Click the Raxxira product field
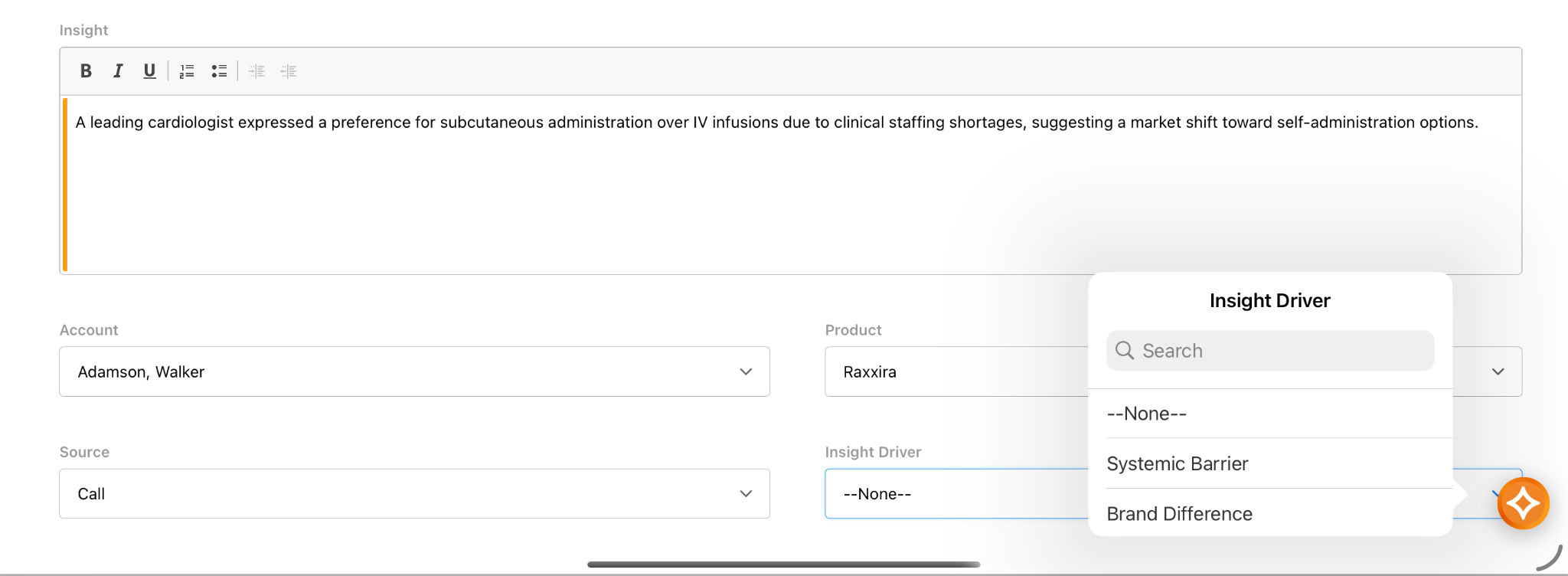Viewport: 1568px width, 576px height. 956,371
